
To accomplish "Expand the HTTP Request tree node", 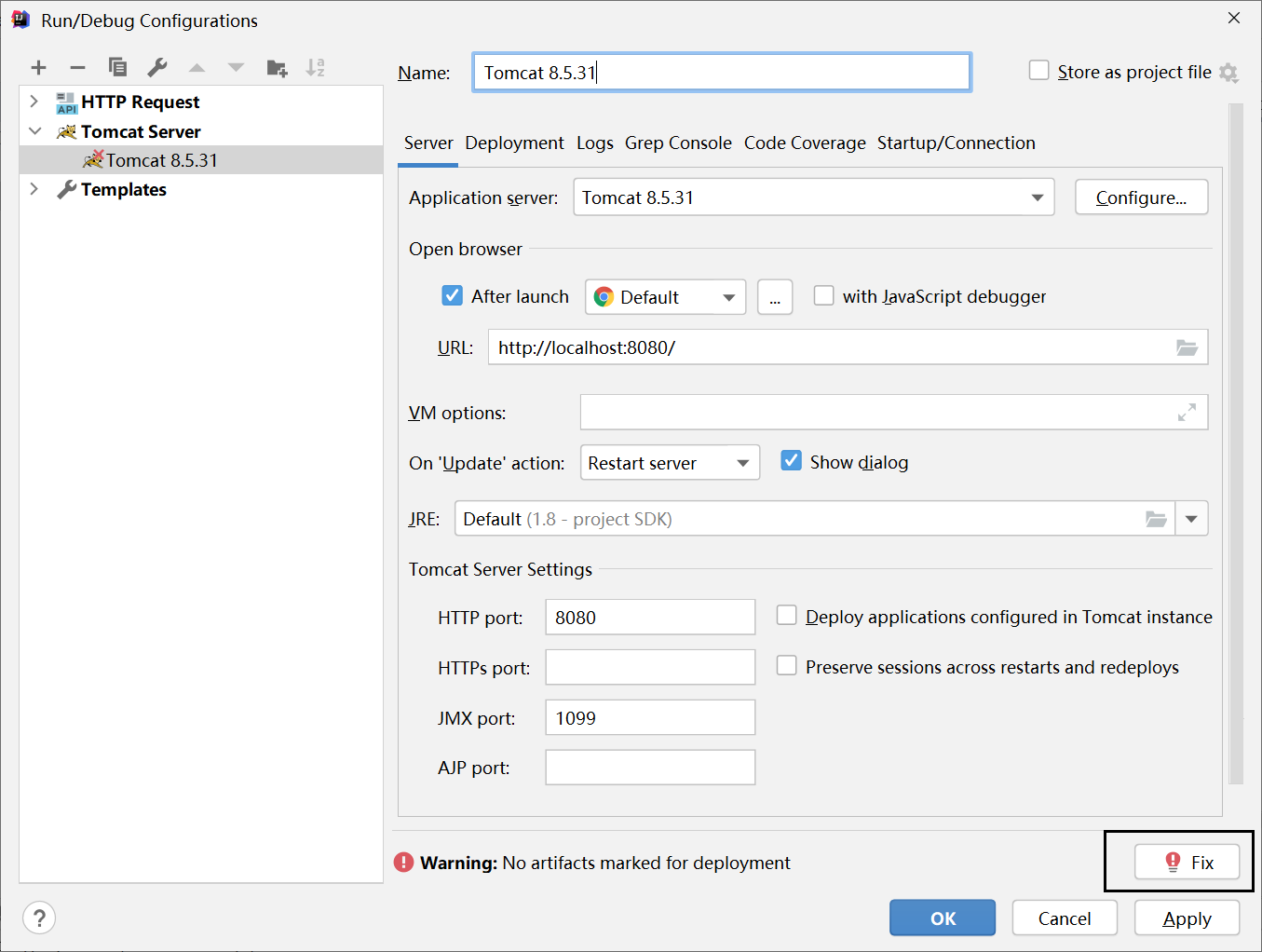I will [x=34, y=102].
